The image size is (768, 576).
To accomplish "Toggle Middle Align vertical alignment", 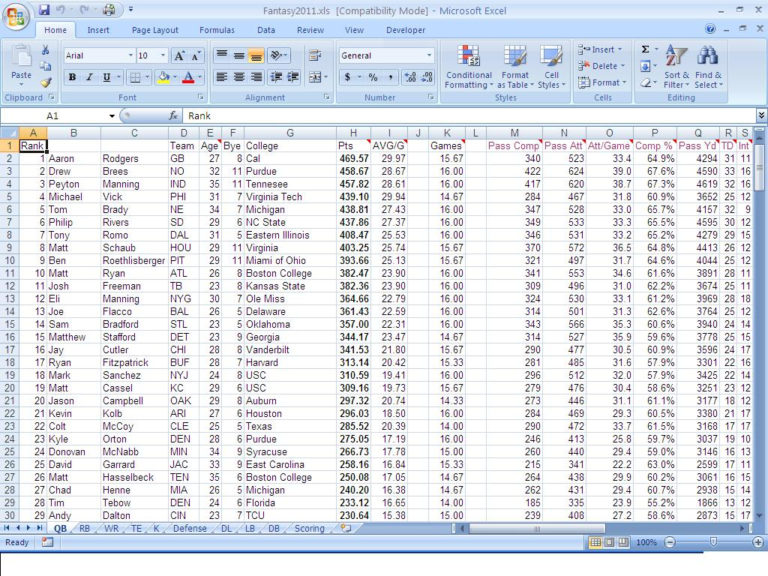I will click(x=239, y=55).
